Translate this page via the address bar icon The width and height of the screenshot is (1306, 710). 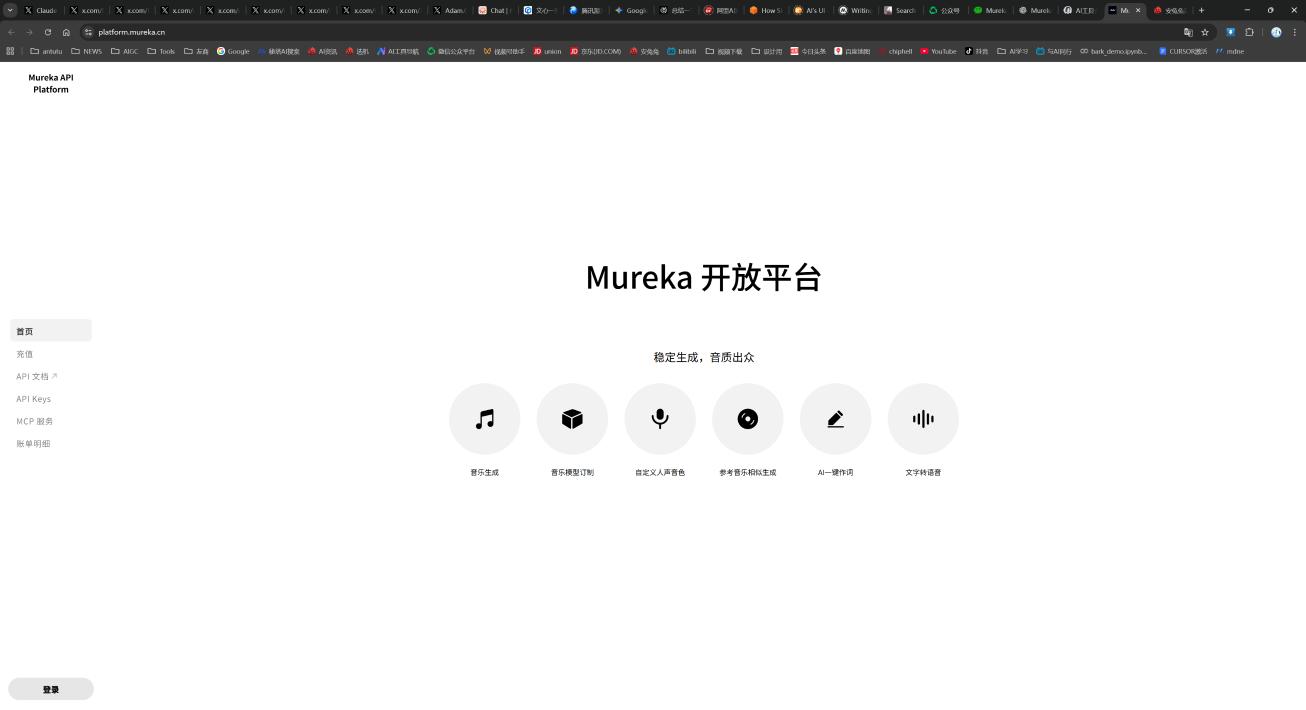point(1188,32)
